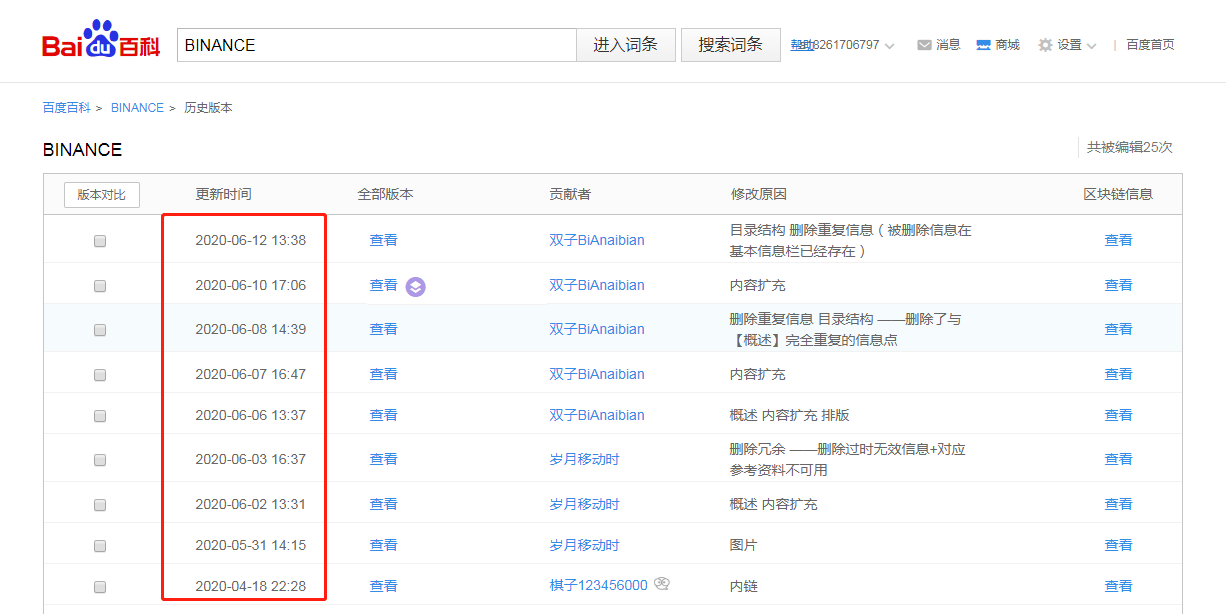Click purple badge icon beside 2020-06-10 version

[416, 287]
